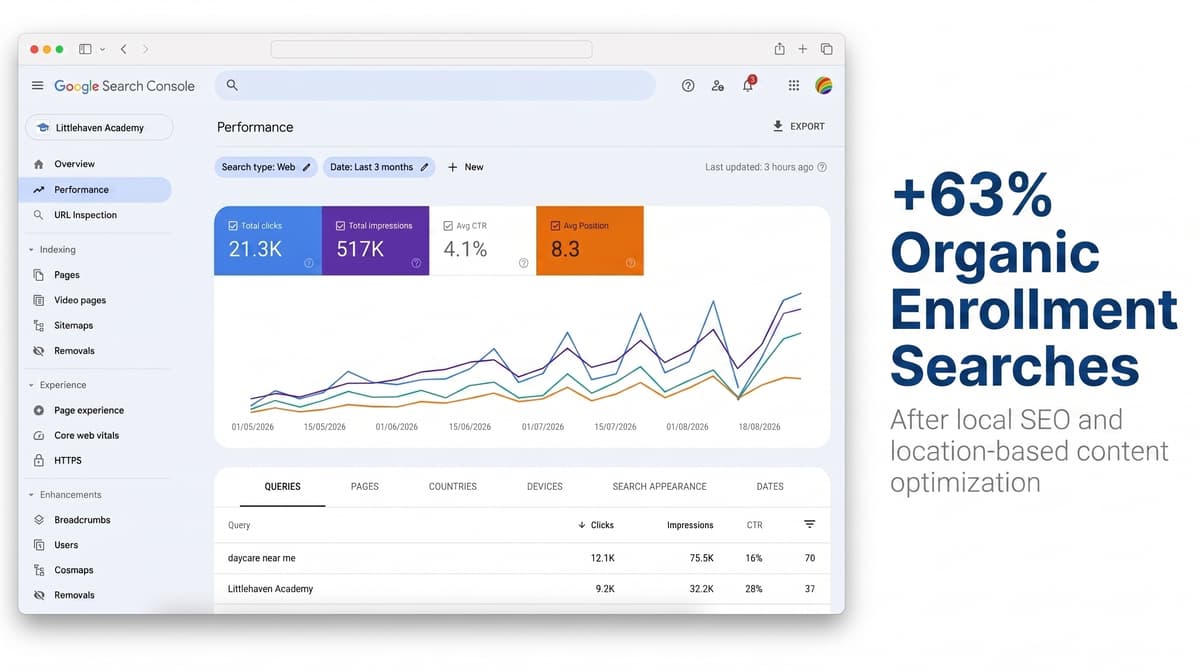Click the table filter rows icon
This screenshot has height=670, width=1200.
[810, 524]
